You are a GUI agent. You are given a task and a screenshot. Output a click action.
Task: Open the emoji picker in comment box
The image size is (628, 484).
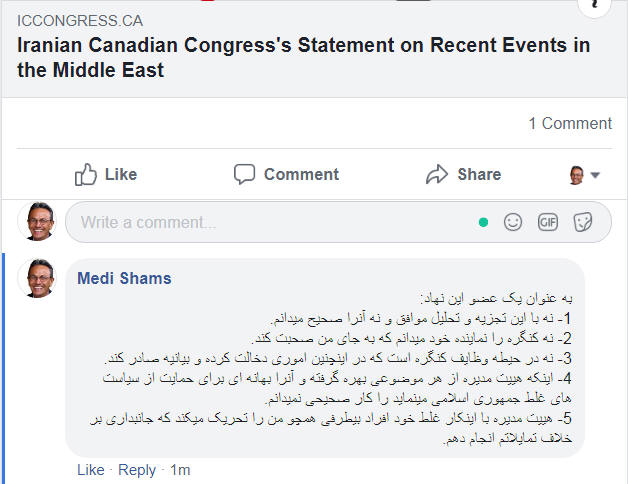(x=513, y=222)
